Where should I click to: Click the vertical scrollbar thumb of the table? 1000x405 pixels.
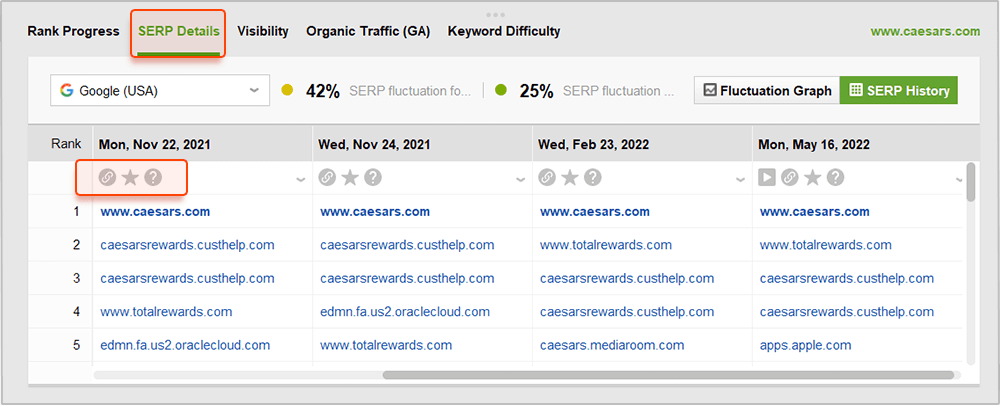click(971, 182)
